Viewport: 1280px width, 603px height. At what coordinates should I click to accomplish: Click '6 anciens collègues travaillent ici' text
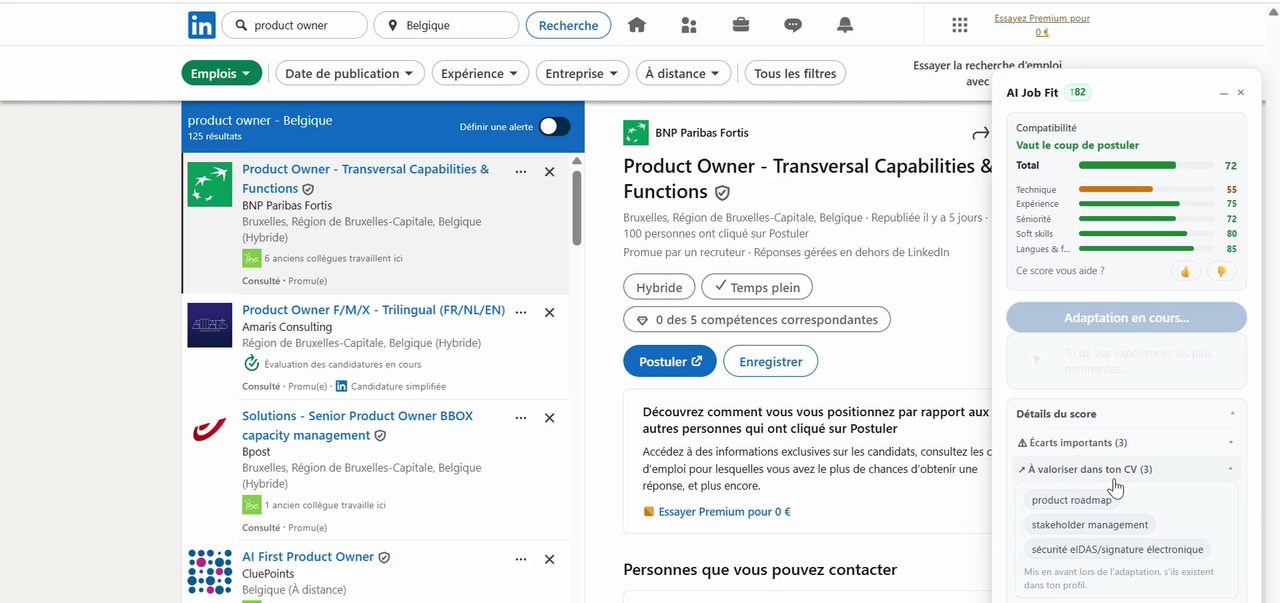point(333,258)
